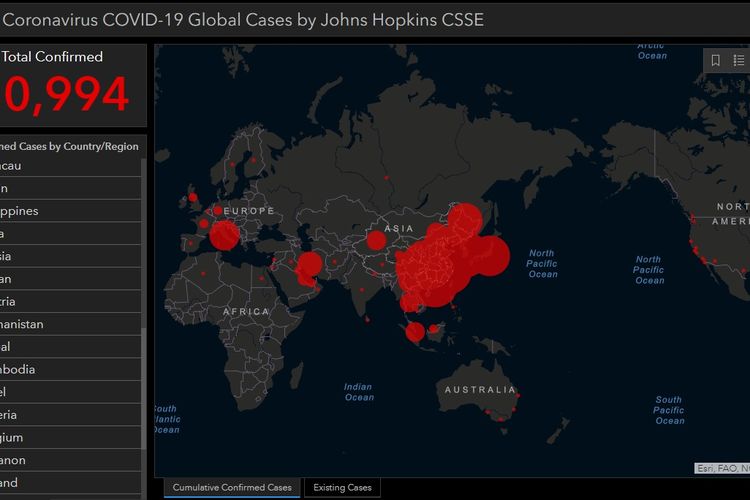Select the 'cau' country row
Image resolution: width=750 pixels, height=500 pixels.
(70, 166)
